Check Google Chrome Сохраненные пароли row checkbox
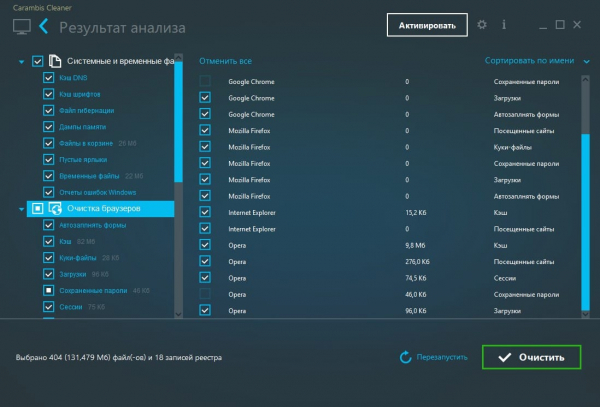 click(205, 81)
